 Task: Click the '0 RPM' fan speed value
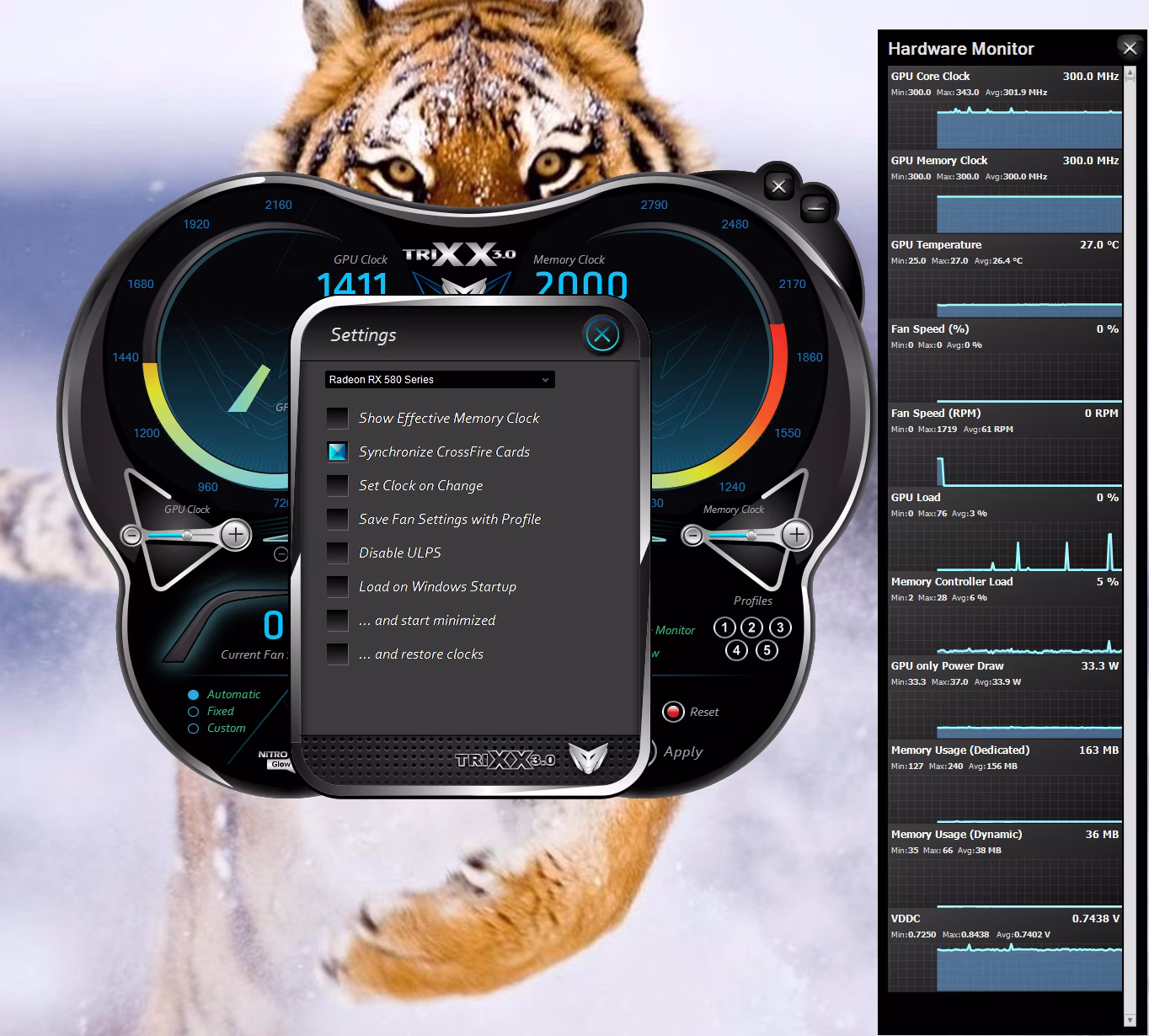pyautogui.click(x=1102, y=414)
